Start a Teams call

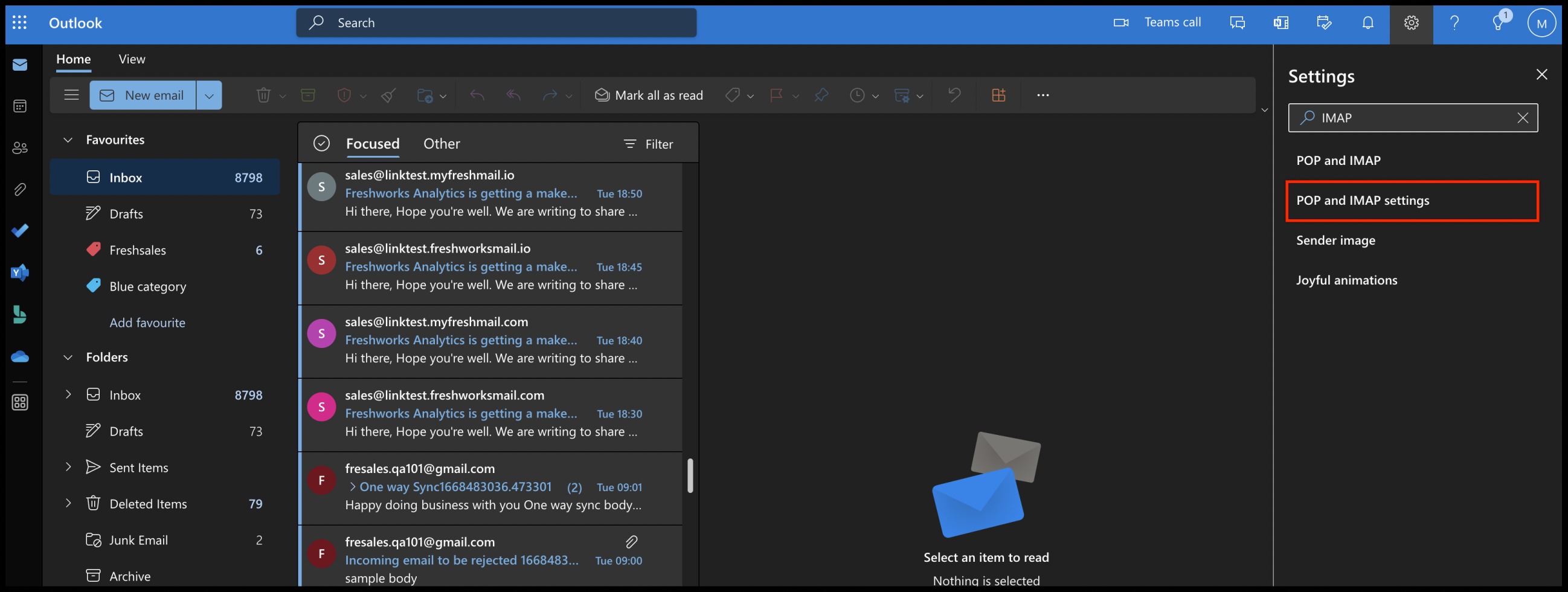pos(1157,22)
